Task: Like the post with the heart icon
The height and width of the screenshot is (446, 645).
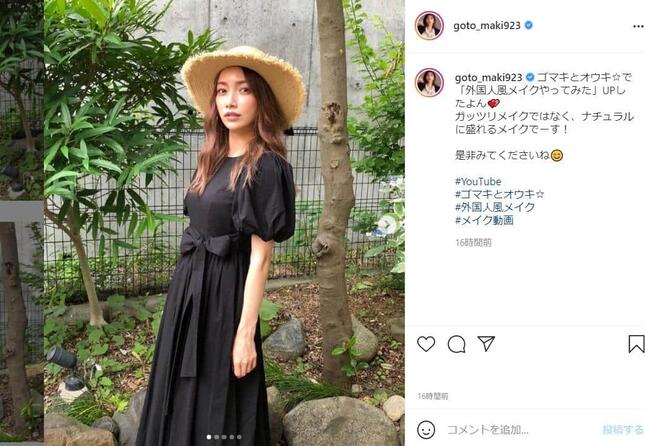Action: (426, 344)
